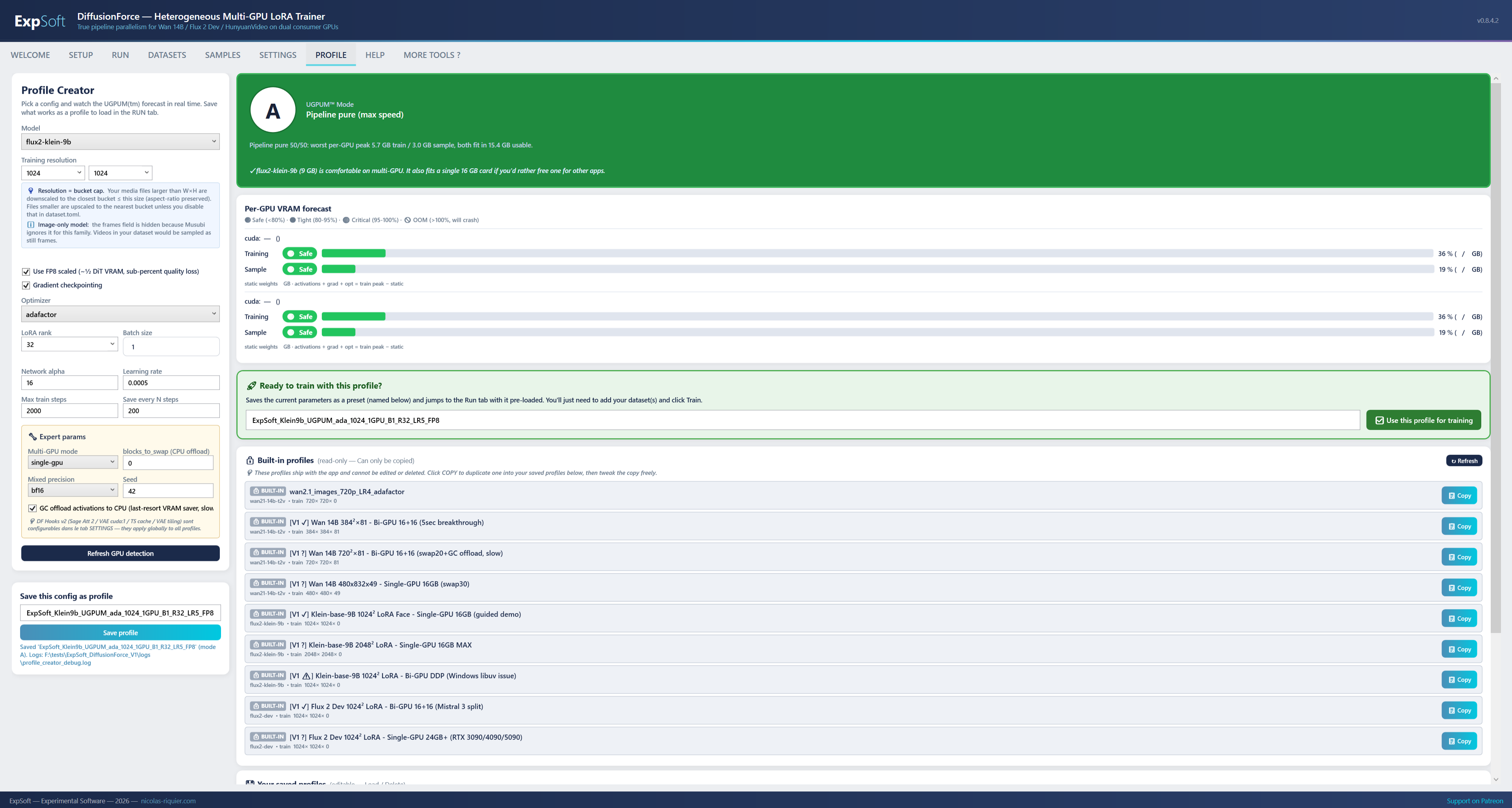Click the BUILT-IN badge of Flux 2 Dev Bi-GPU profile
The width and height of the screenshot is (1512, 808).
267,706
